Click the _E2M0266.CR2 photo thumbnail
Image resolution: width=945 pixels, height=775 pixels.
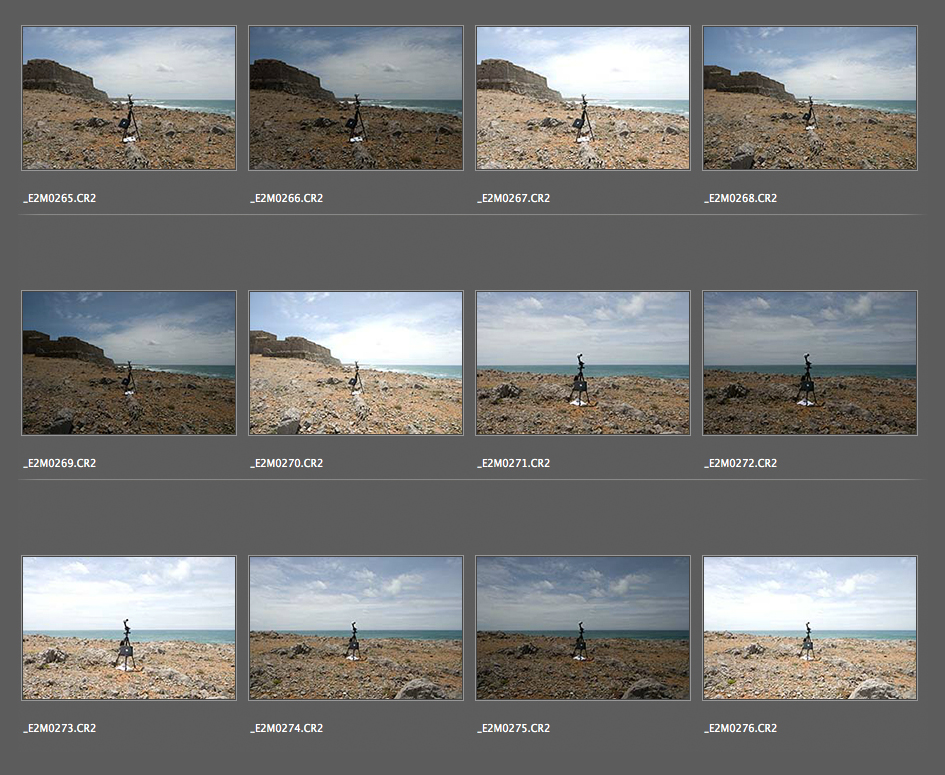356,98
